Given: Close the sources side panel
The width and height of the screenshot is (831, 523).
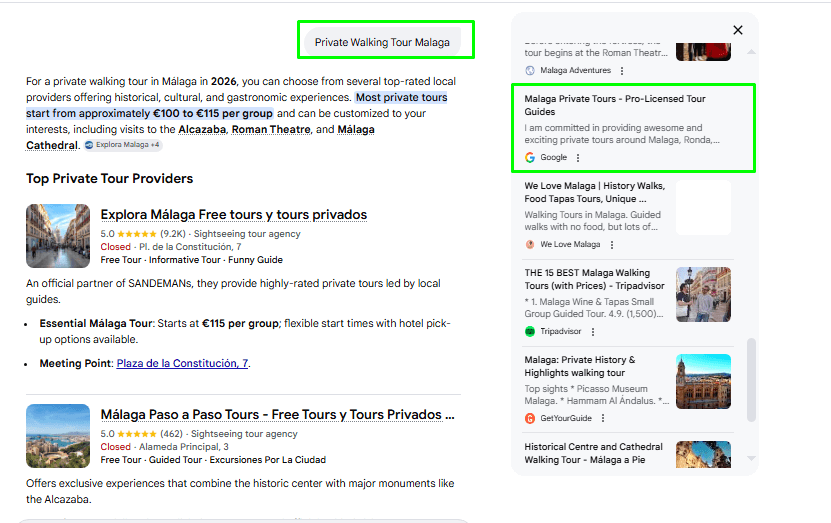Looking at the screenshot, I should click(x=738, y=30).
